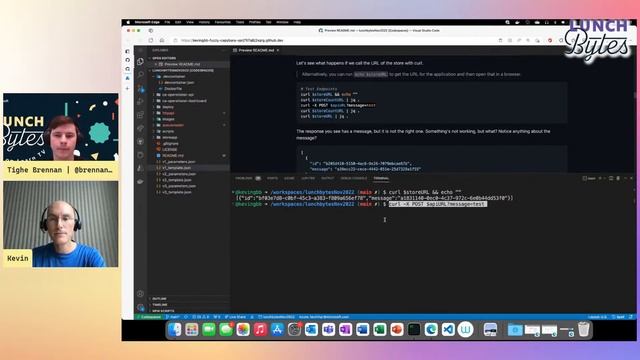The image size is (640, 360).
Task: Click the main branch in the status bar
Action: [174, 317]
